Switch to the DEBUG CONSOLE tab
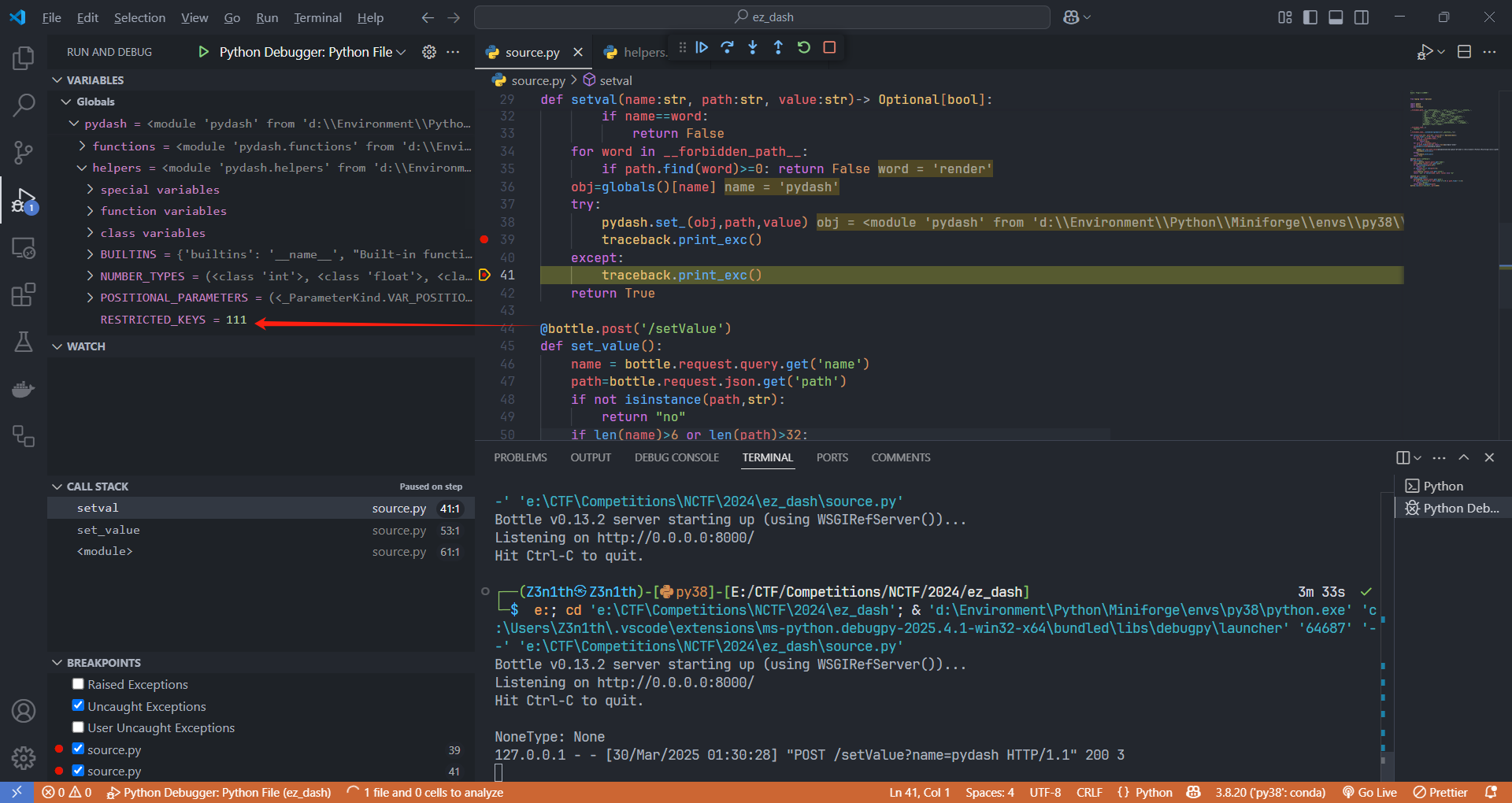 click(676, 457)
